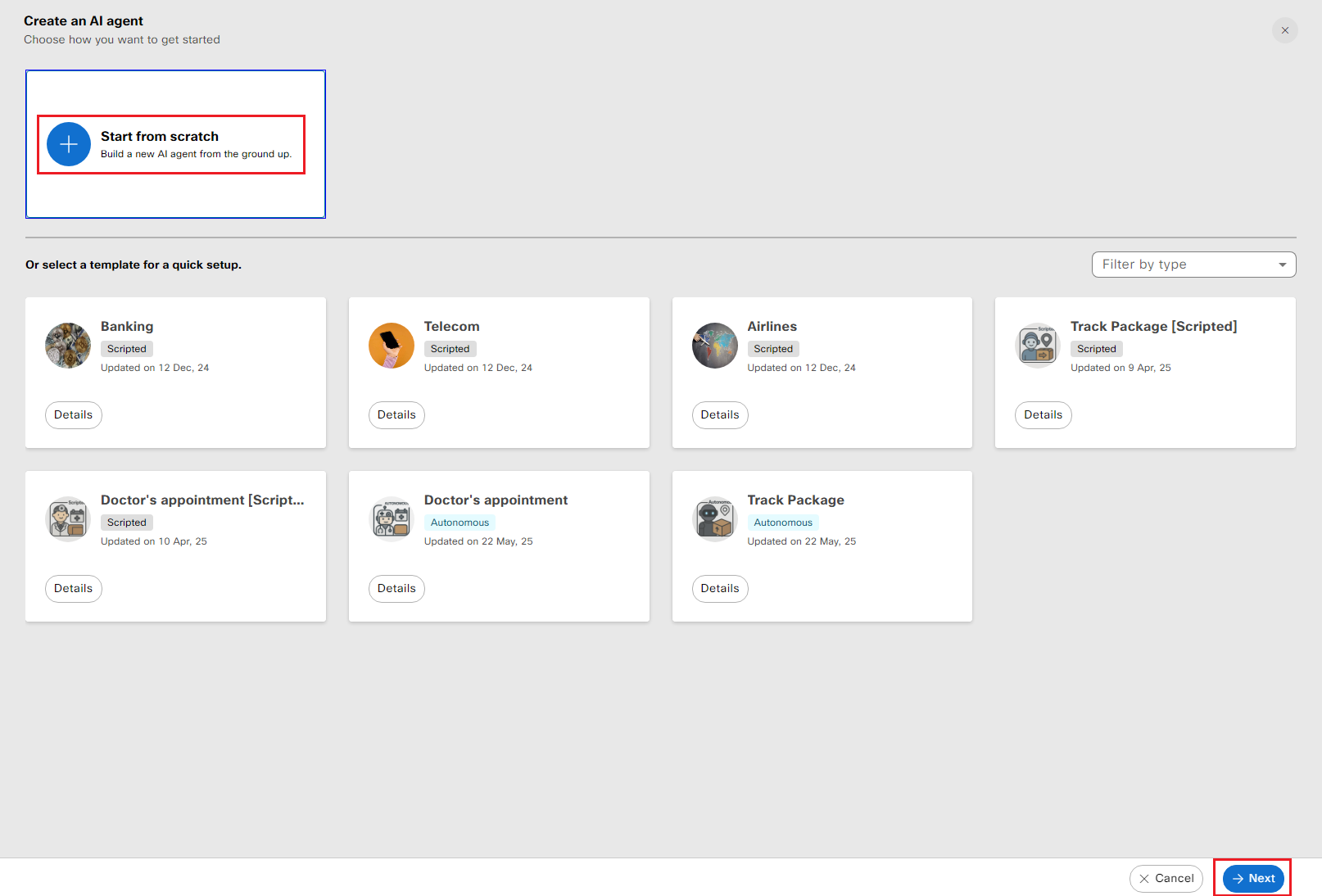Choose the Airlines template globe icon
This screenshot has width=1322, height=896.
[x=714, y=346]
